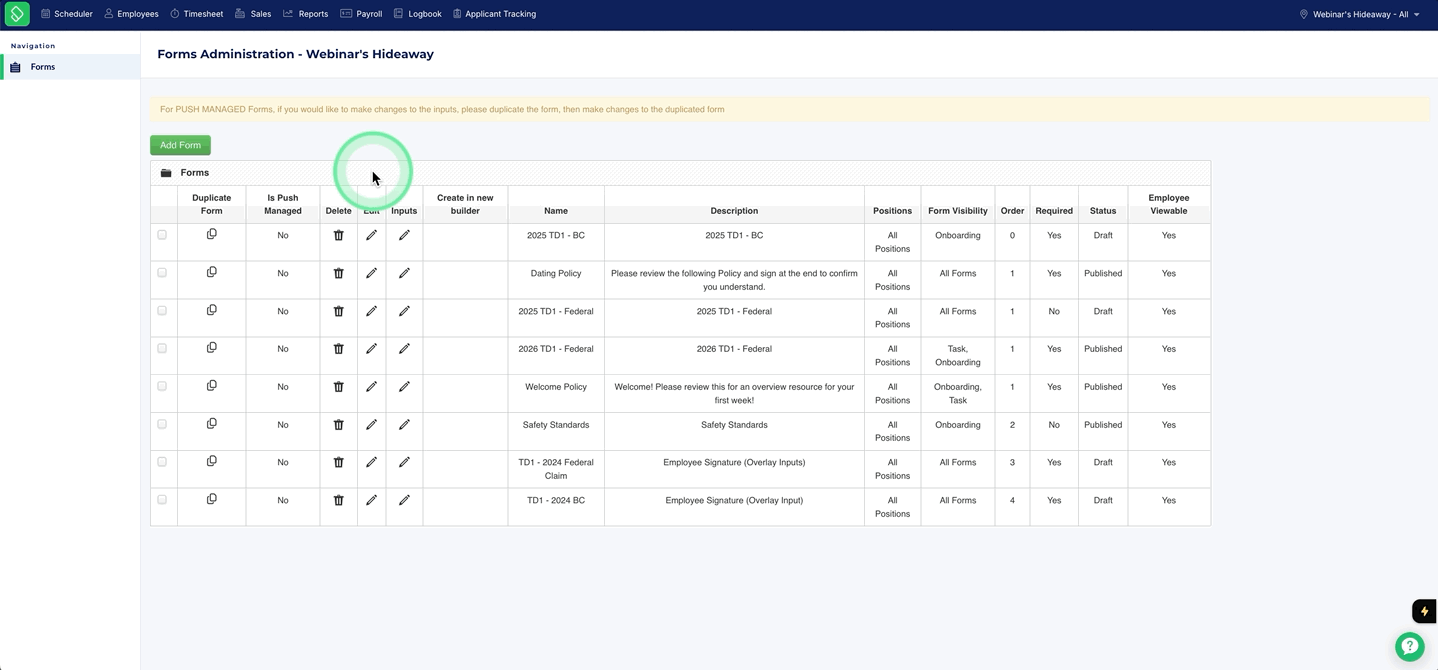The height and width of the screenshot is (670, 1438).
Task: Delete the Dating Policy form
Action: pos(338,273)
